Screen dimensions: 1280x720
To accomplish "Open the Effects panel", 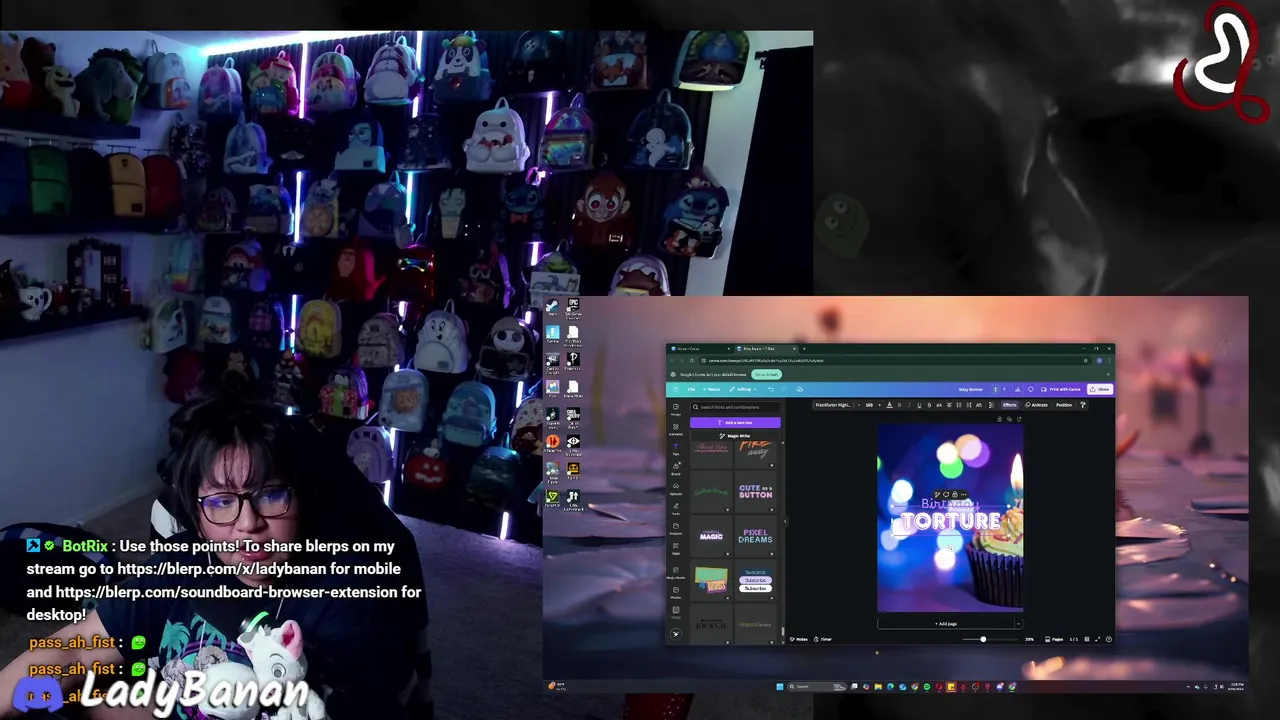I will coord(1010,405).
